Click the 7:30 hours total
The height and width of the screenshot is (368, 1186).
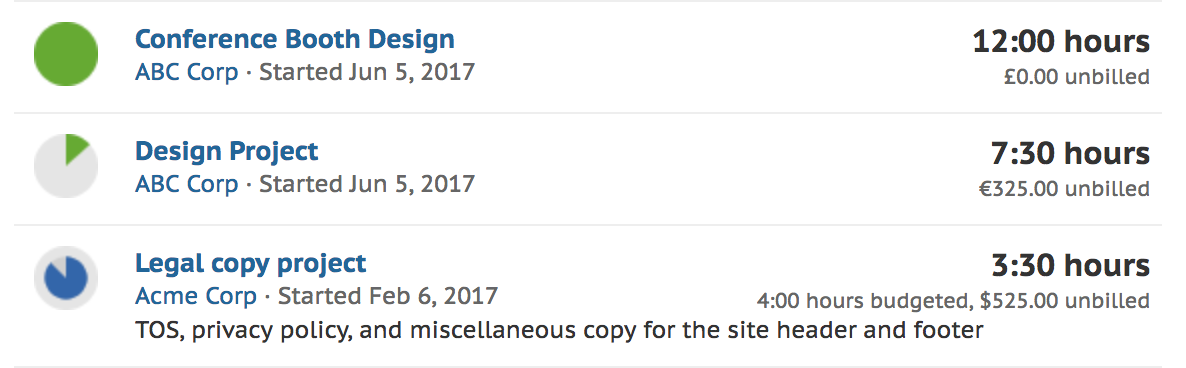tap(1070, 153)
